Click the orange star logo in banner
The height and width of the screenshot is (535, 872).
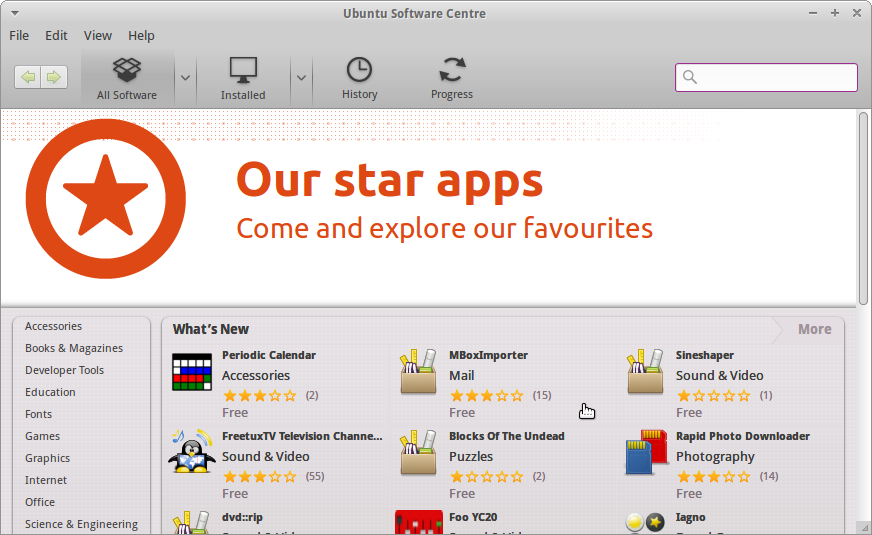(x=106, y=199)
